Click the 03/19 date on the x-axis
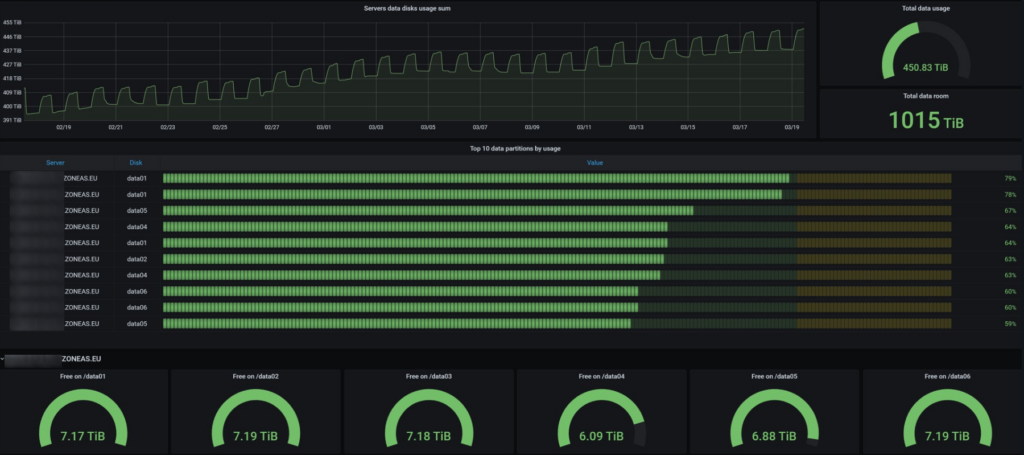1024x455 pixels. tap(792, 127)
